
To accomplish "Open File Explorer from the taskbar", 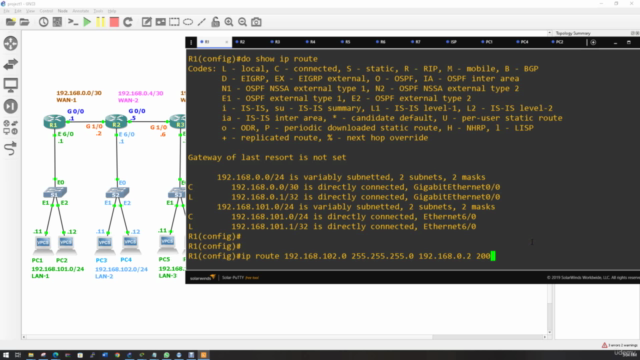I will [31, 355].
